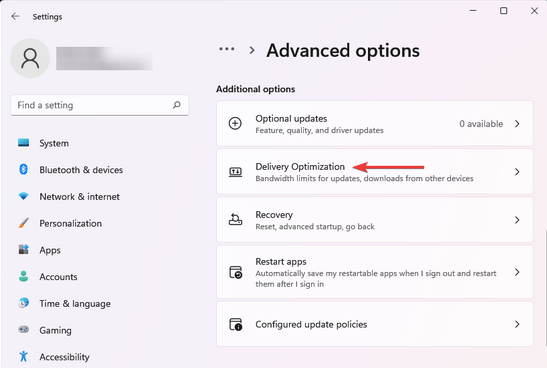Screen dimensions: 547x368
Task: Expand Recovery chevron
Action: pyautogui.click(x=517, y=220)
